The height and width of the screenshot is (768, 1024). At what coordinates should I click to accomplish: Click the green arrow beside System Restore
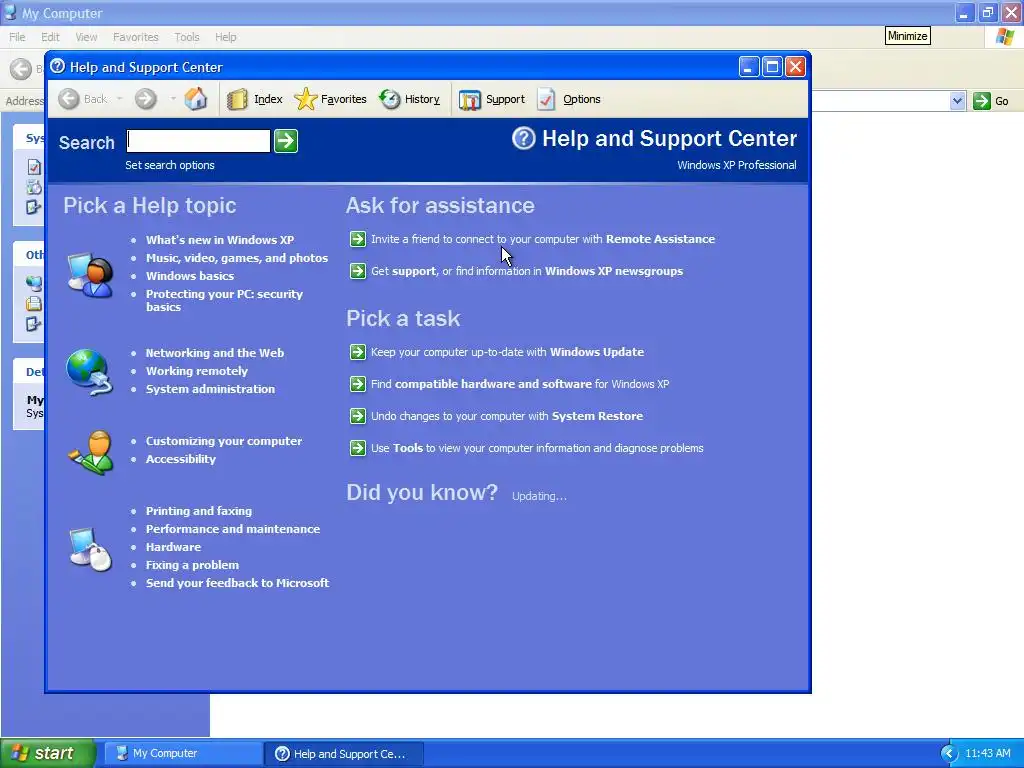coord(358,416)
